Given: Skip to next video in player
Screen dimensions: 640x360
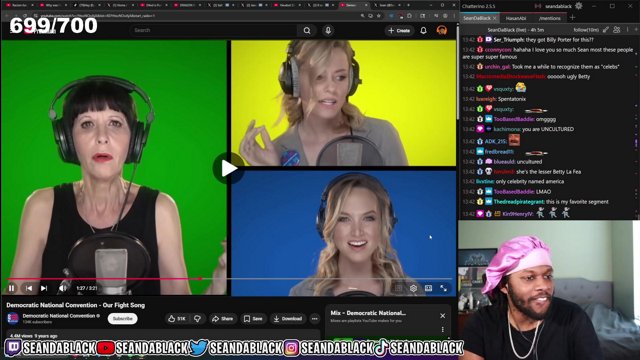Looking at the screenshot, I should tap(44, 288).
